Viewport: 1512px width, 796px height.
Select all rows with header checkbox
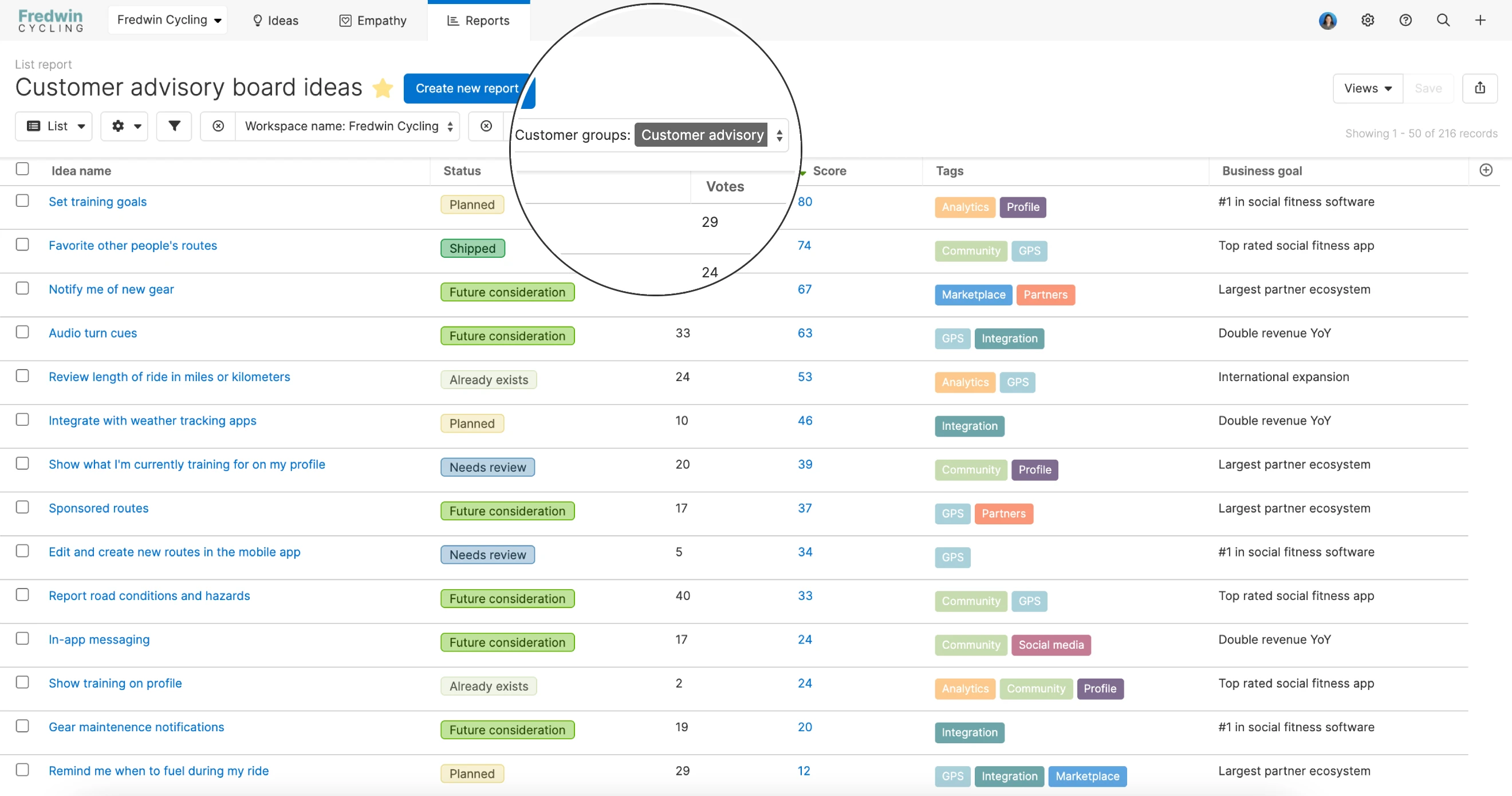coord(22,168)
